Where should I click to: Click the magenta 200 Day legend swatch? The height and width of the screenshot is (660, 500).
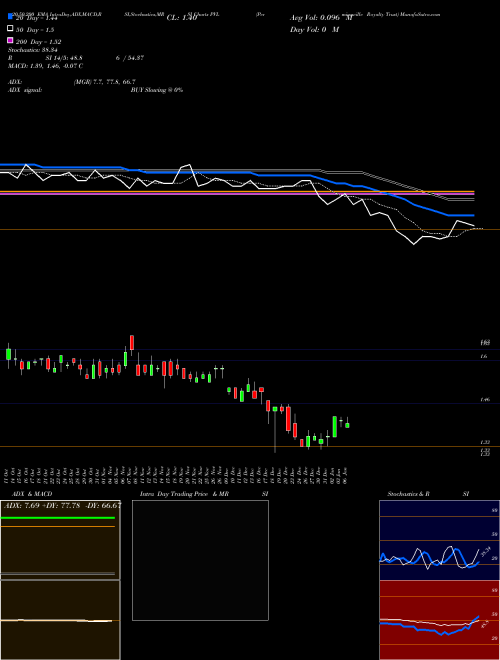click(10, 41)
